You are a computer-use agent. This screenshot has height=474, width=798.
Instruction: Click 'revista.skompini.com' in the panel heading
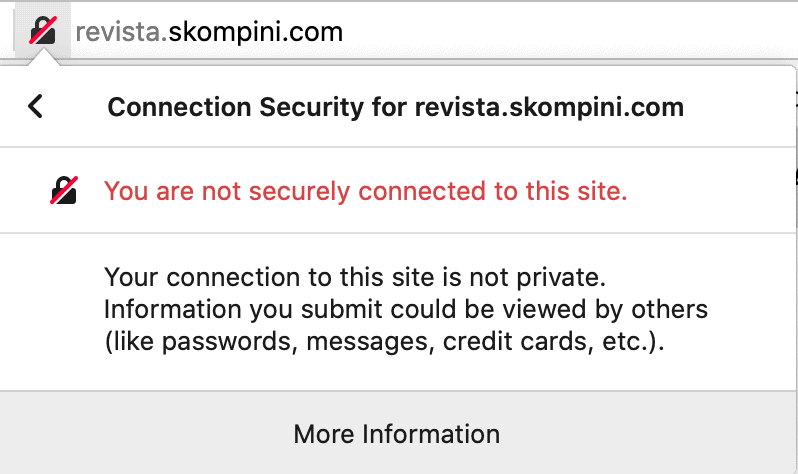pos(549,107)
